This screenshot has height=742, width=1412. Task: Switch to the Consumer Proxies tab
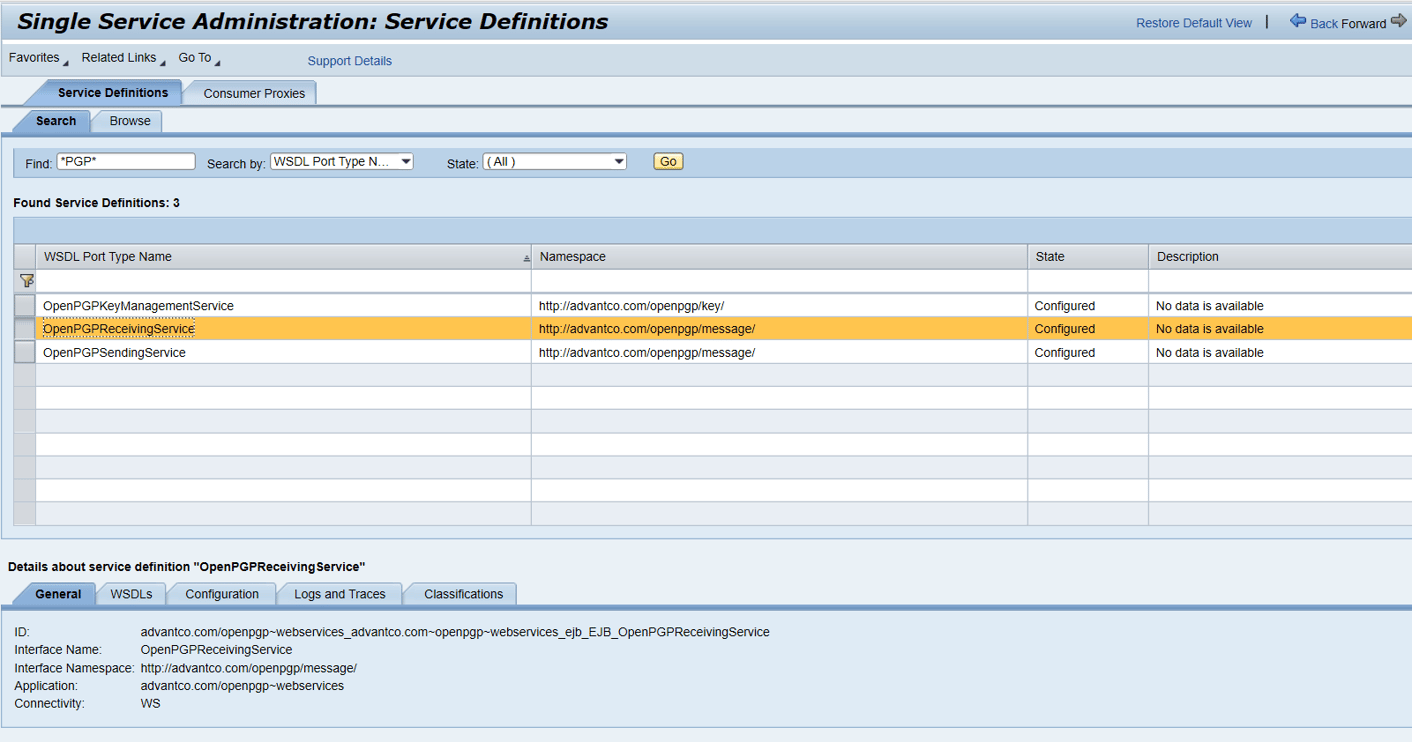254,93
